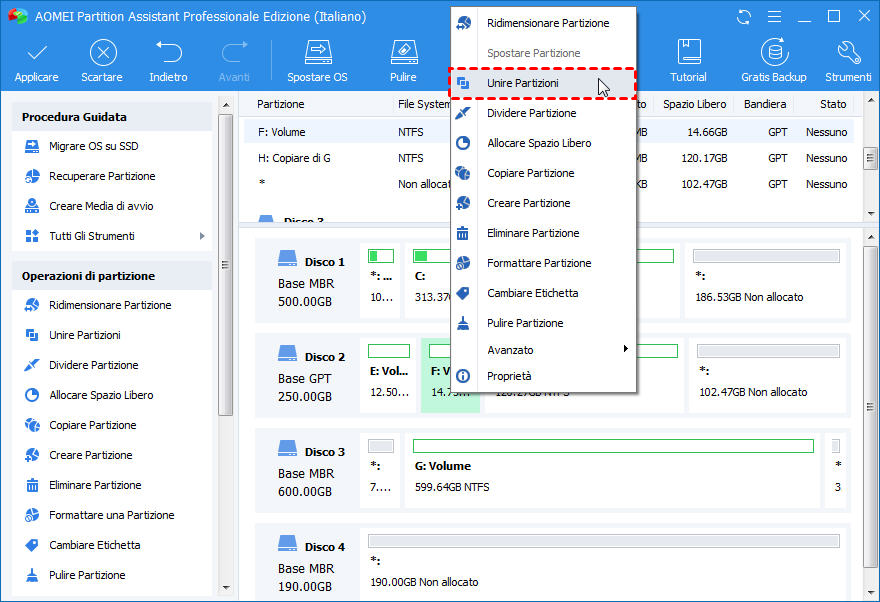Open the hamburger menu in title bar
Screen dimensions: 880x602
pyautogui.click(x=774, y=17)
